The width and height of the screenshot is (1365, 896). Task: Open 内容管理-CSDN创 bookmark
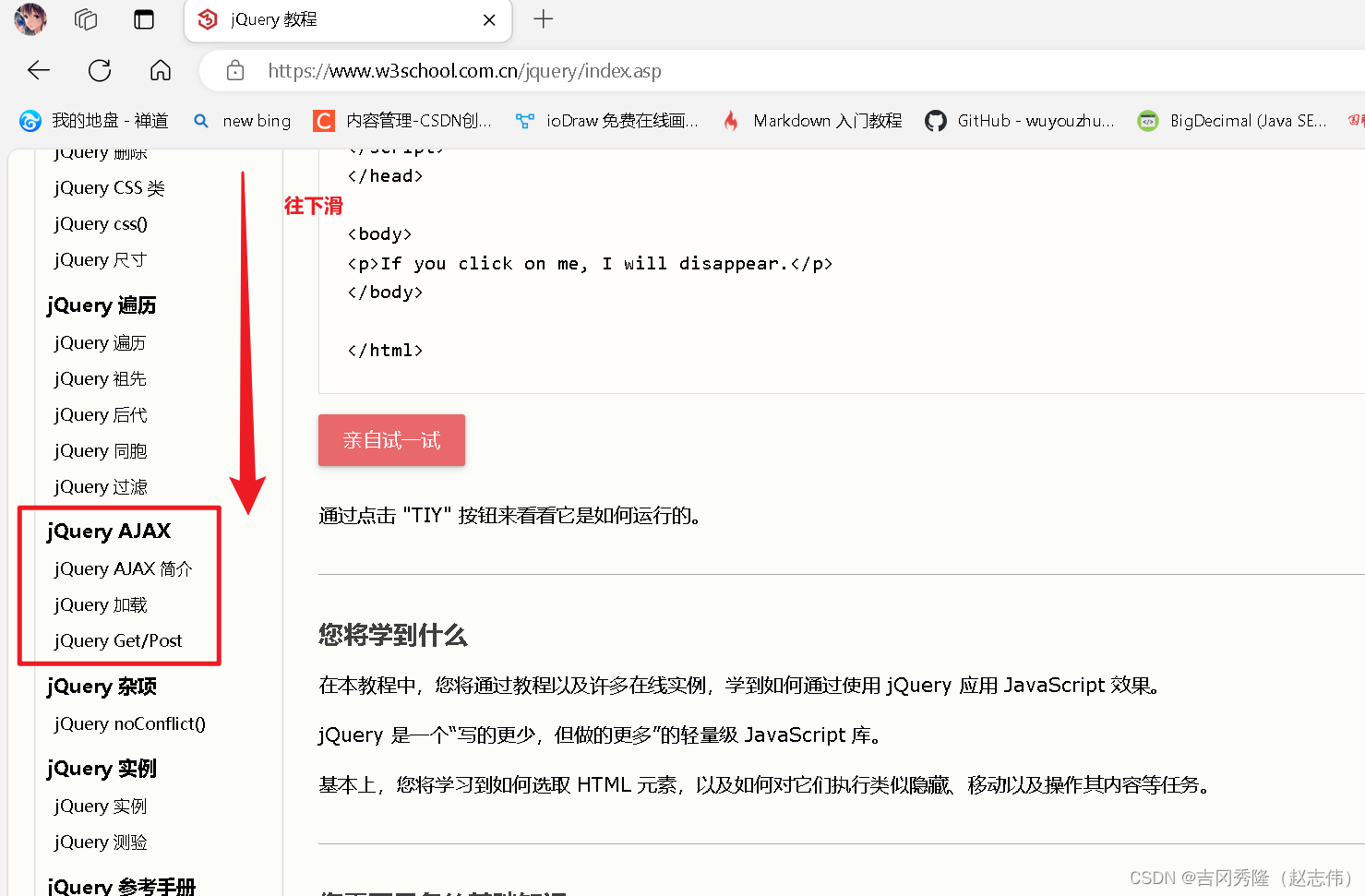click(x=402, y=121)
